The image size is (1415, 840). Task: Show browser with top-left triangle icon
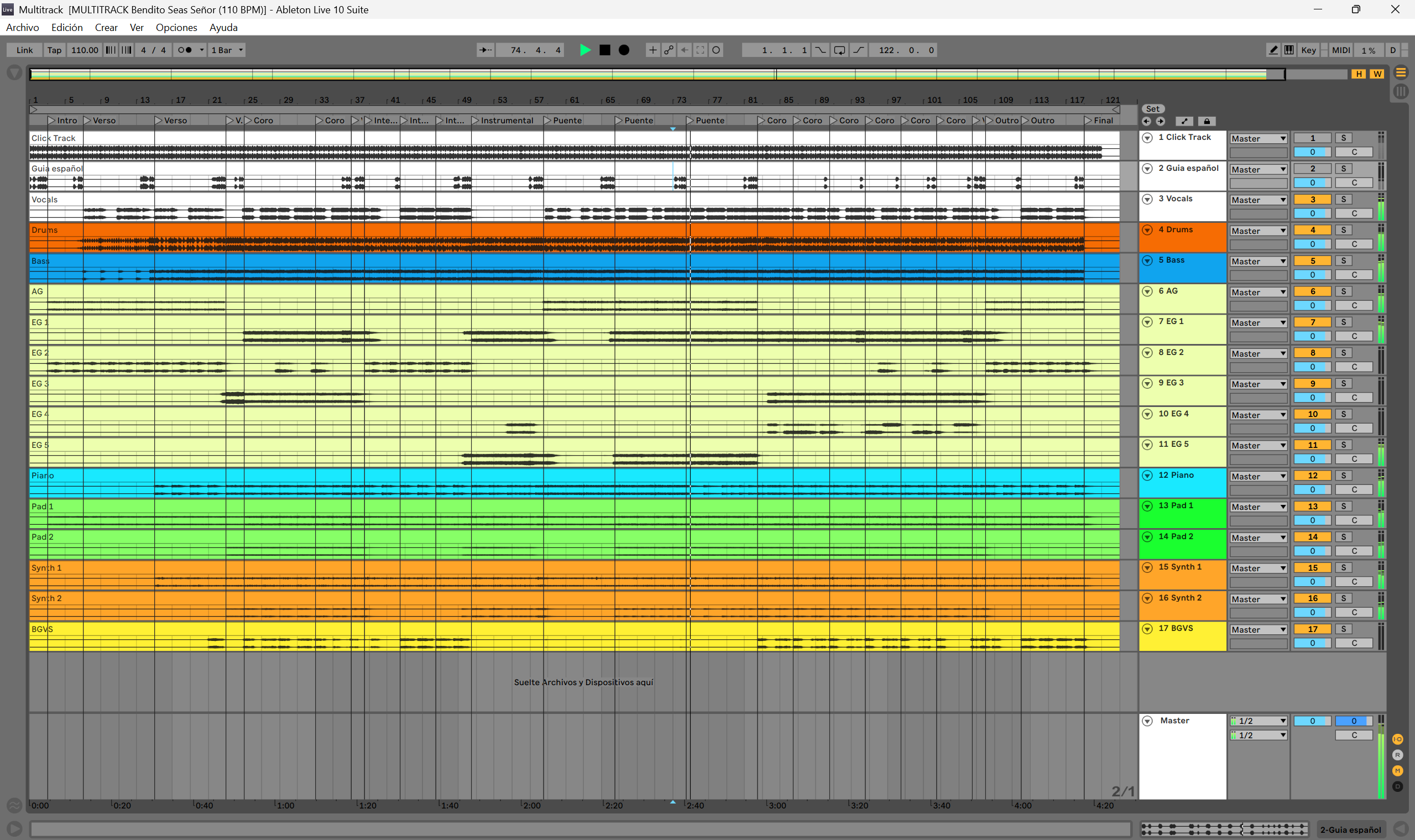tap(14, 73)
